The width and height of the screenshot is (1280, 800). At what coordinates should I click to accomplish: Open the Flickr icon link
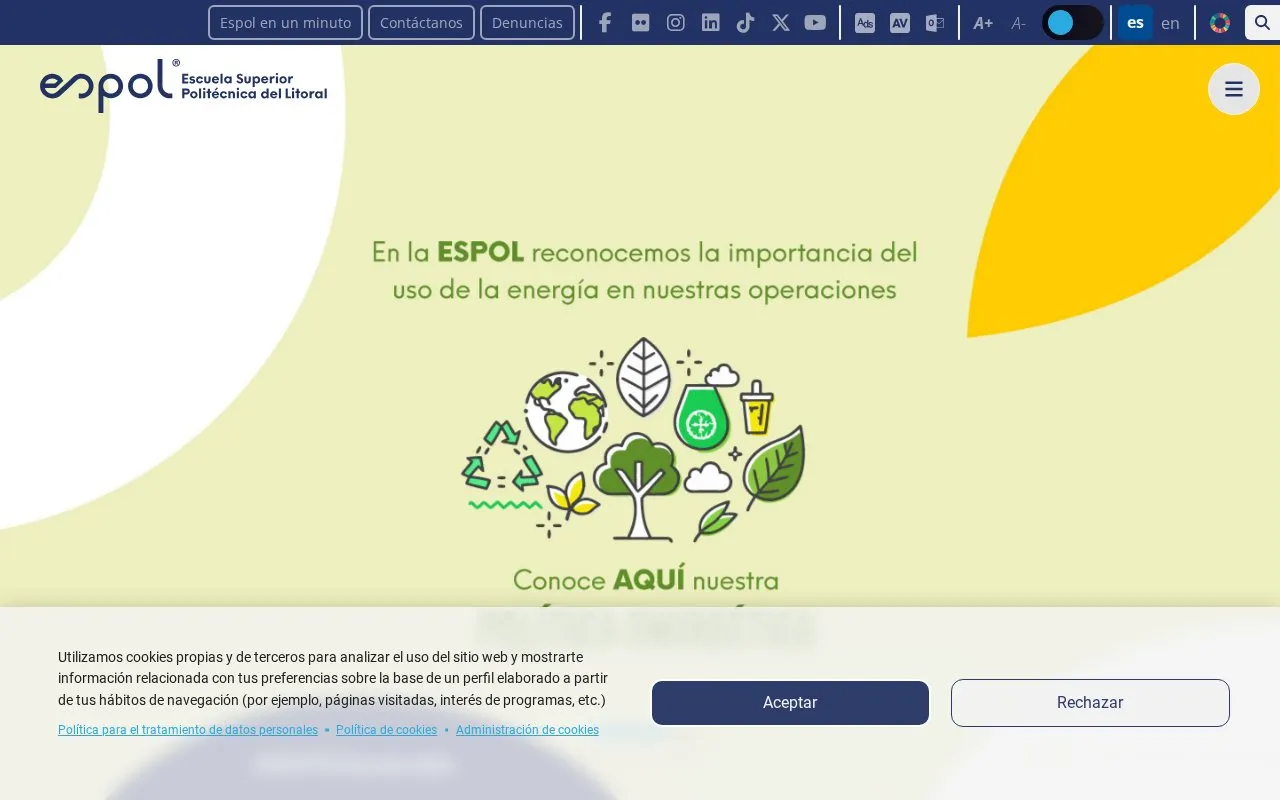pyautogui.click(x=640, y=22)
